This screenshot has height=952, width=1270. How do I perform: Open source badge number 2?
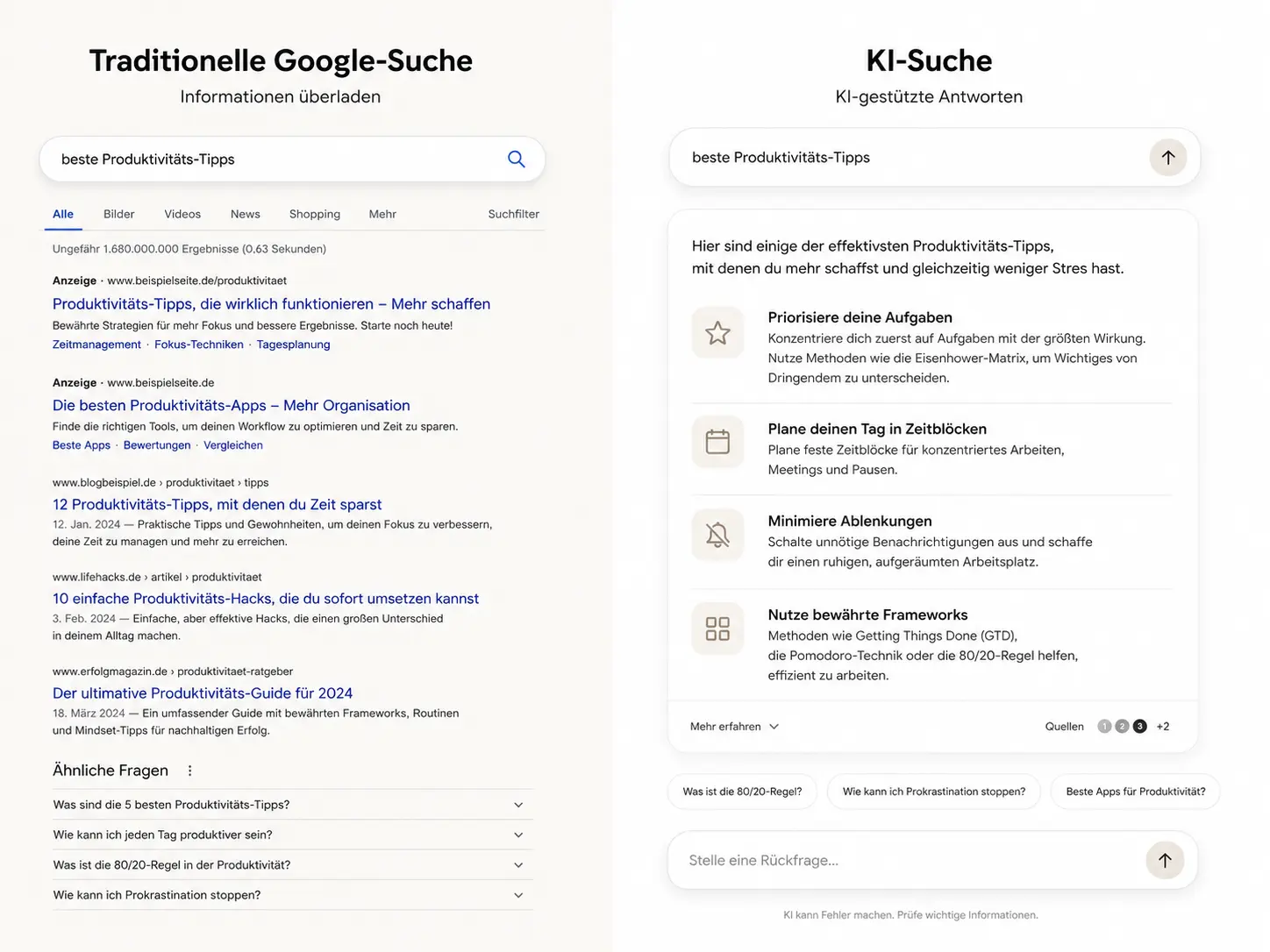tap(1122, 726)
